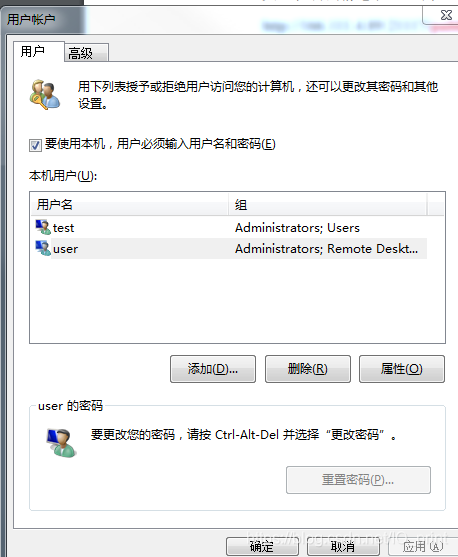Viewport: 458px width, 557px height.
Task: Click the 删除(R) button
Action: (308, 369)
